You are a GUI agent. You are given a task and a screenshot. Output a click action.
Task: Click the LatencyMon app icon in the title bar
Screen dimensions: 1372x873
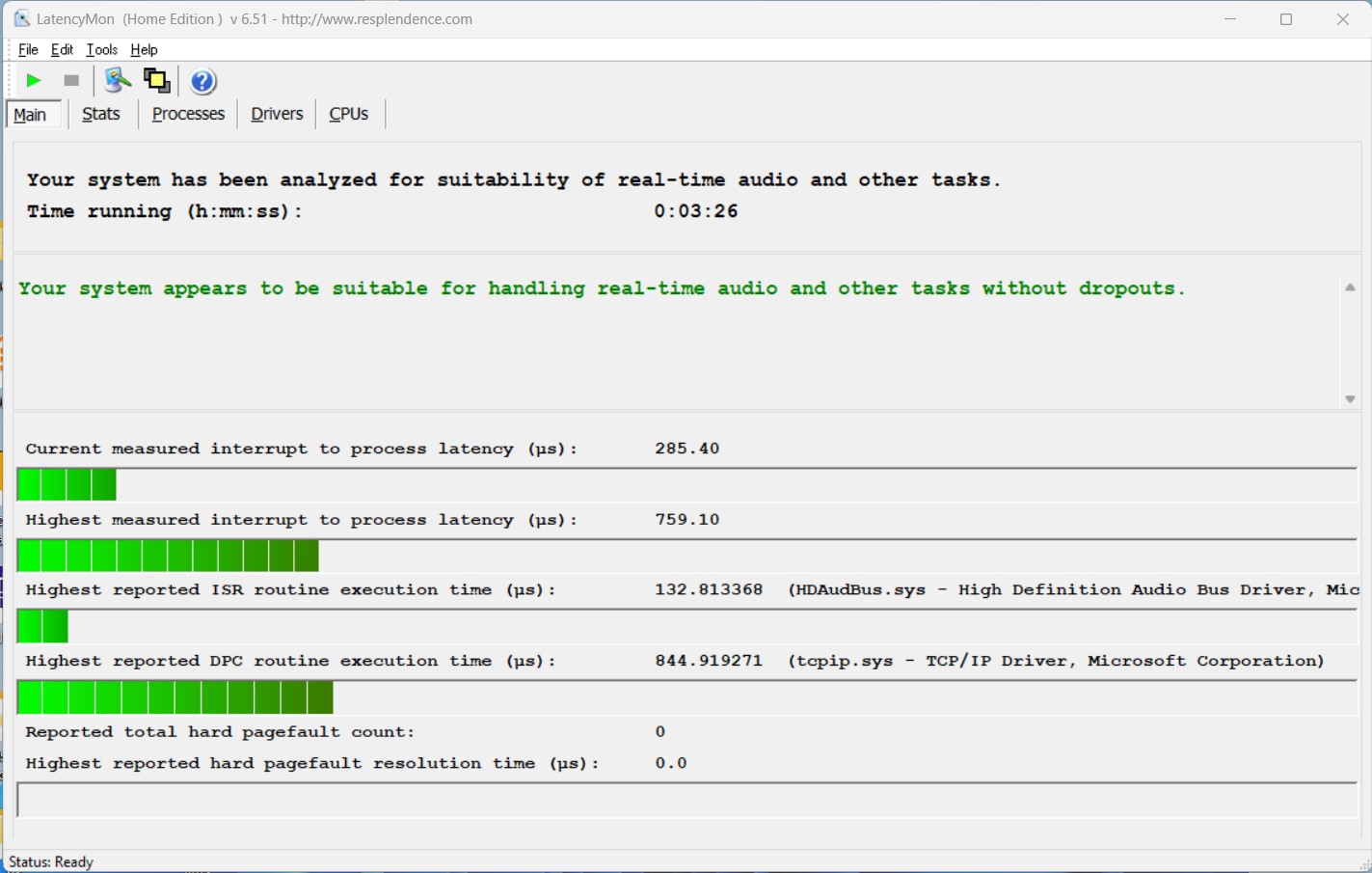pos(21,19)
